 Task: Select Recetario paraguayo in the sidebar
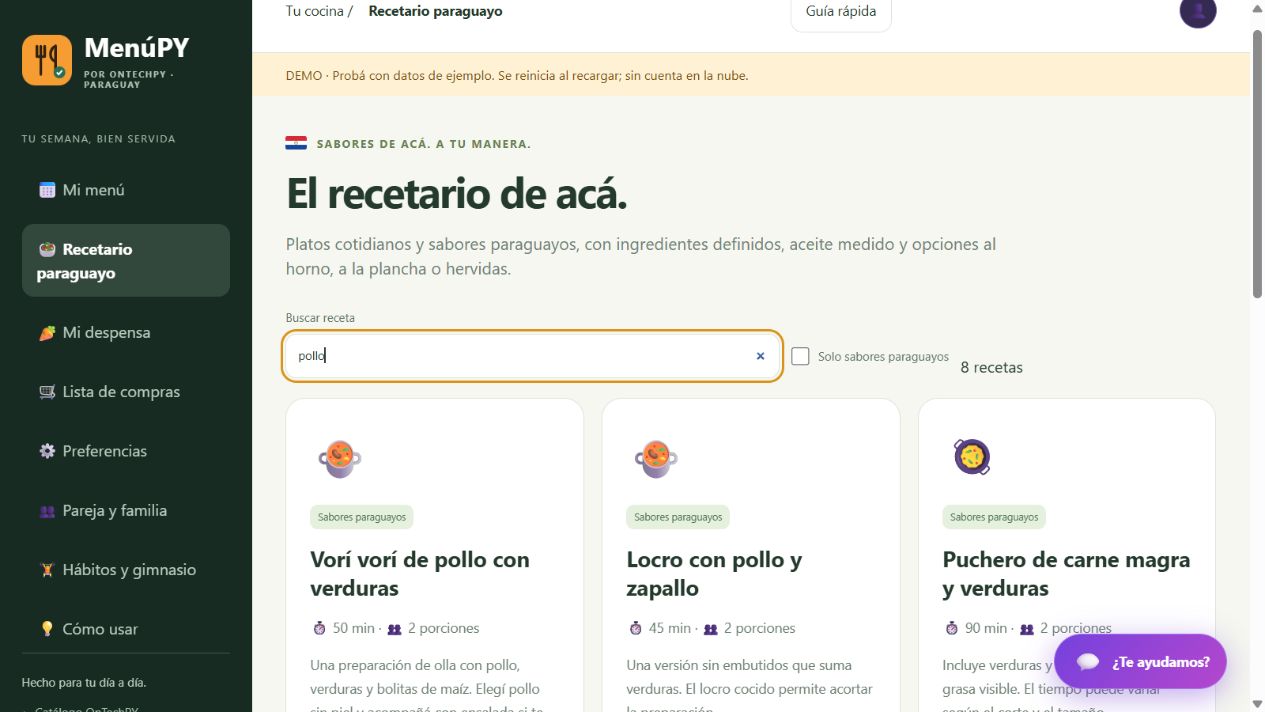(126, 261)
